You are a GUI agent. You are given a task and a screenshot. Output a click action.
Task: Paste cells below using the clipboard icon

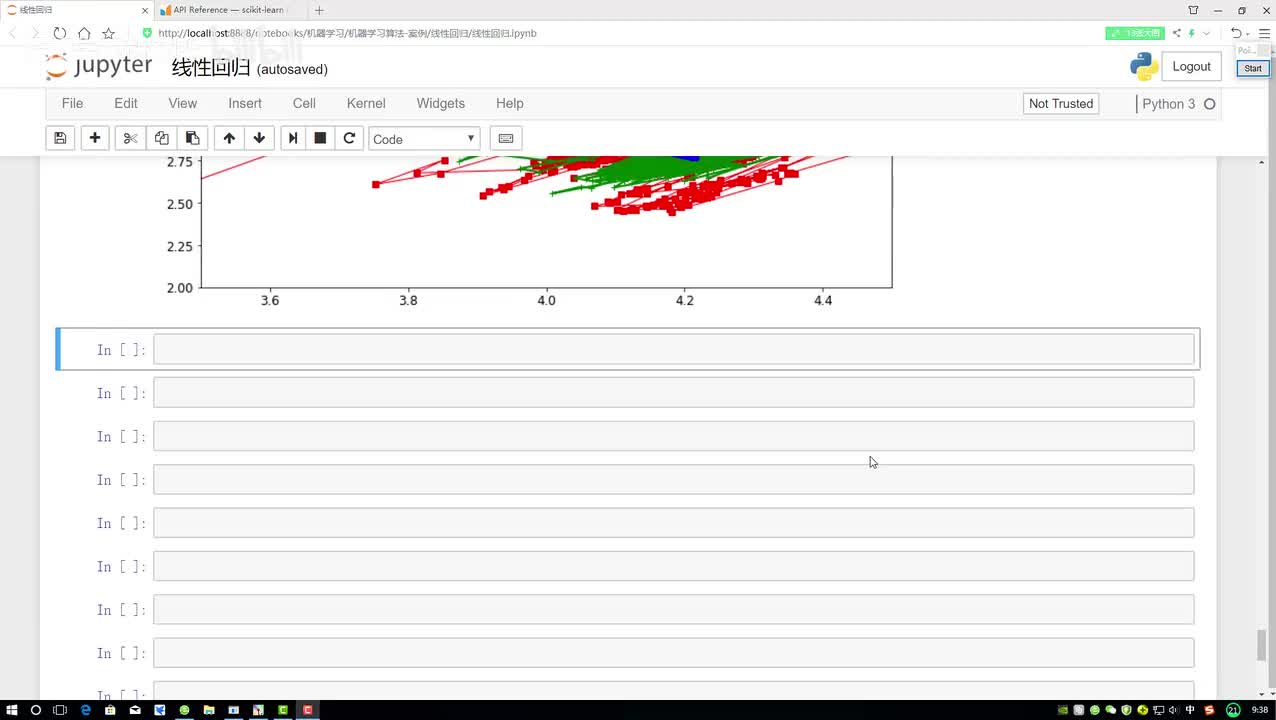(x=193, y=138)
